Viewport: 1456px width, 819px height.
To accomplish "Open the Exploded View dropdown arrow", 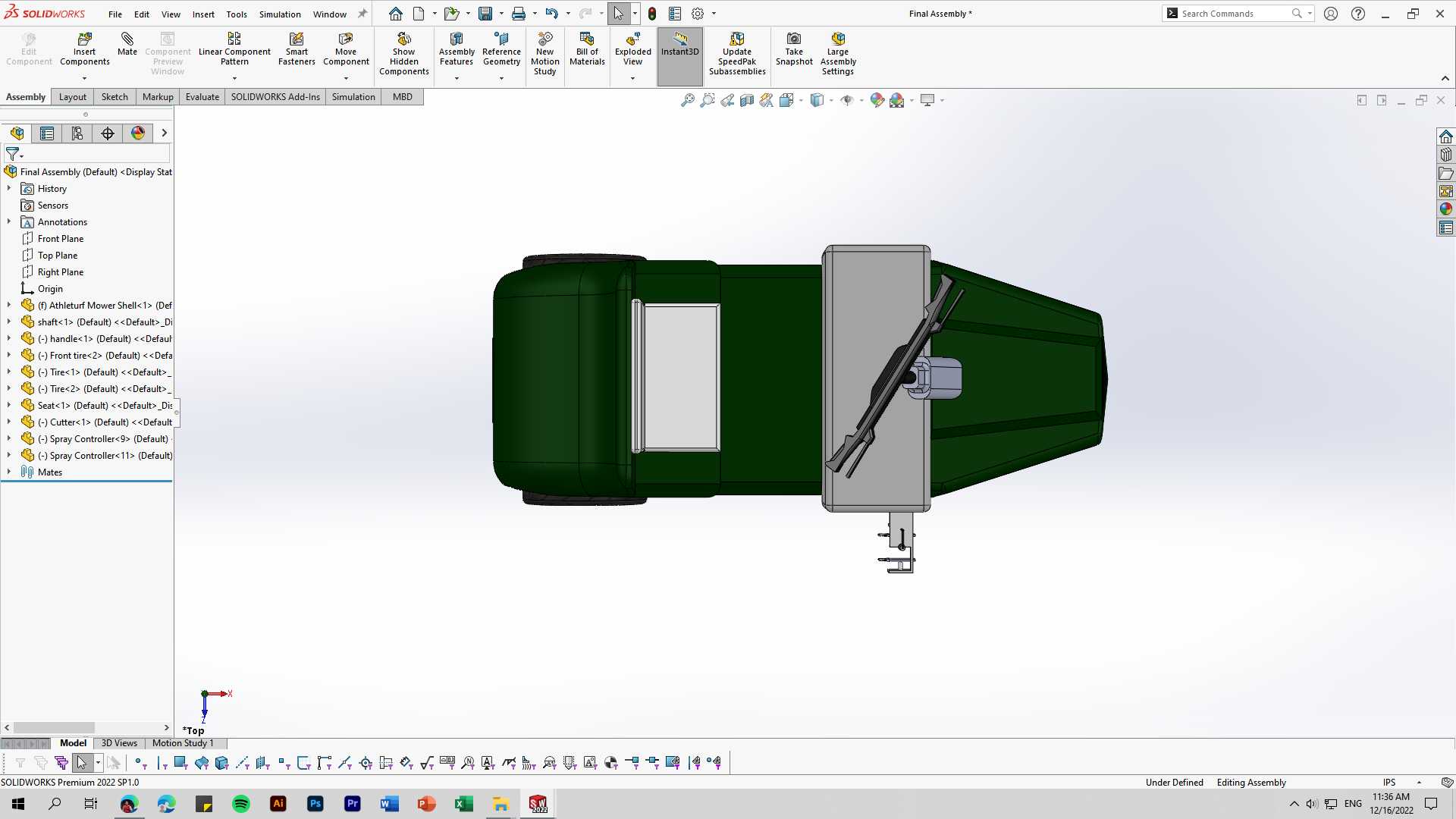I will click(x=633, y=78).
